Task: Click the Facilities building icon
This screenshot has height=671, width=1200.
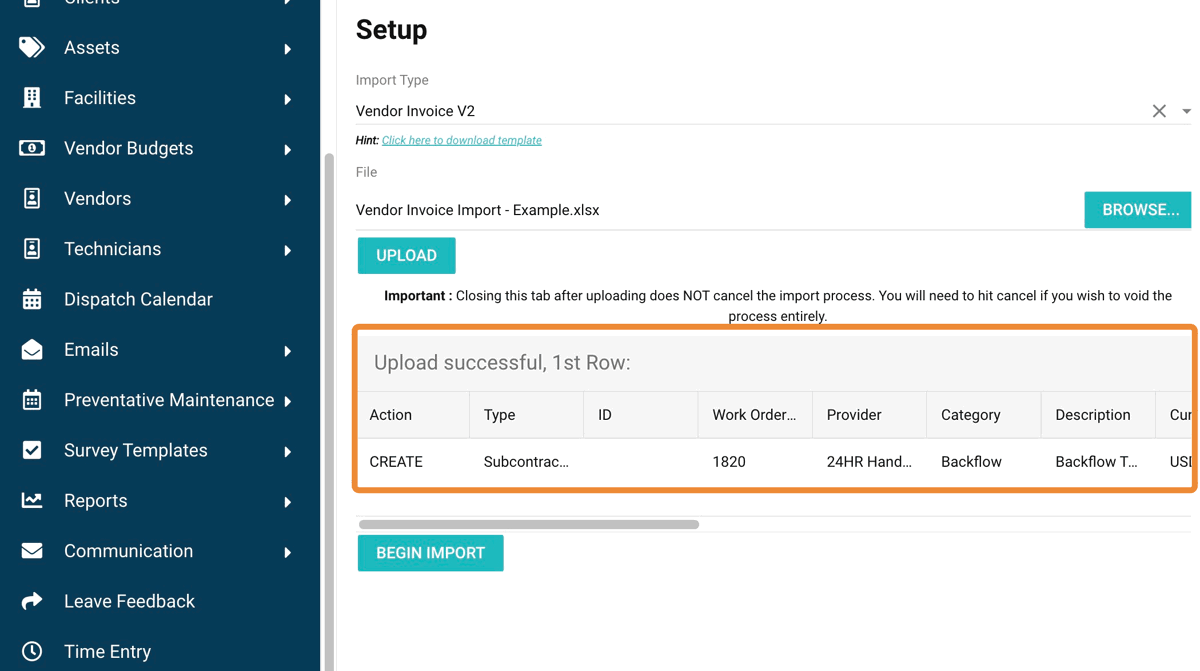Action: pos(32,98)
